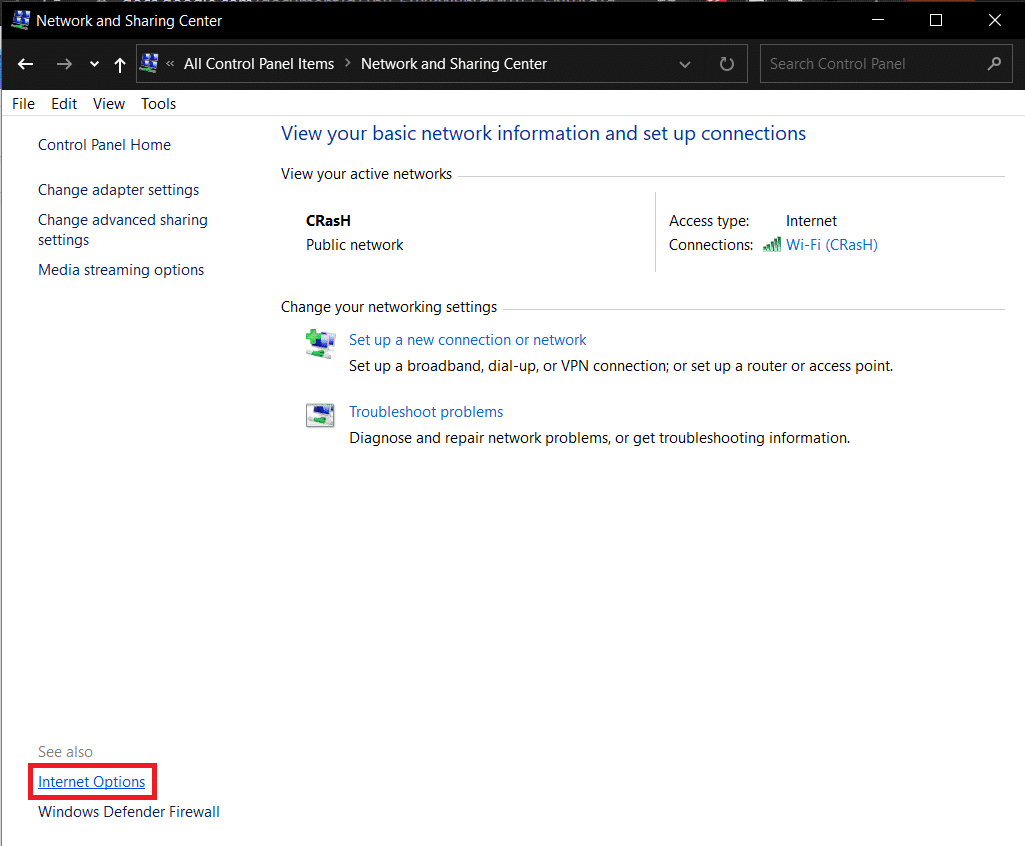Click the Wi-Fi (CRasH) connection link
Screen dimensions: 1025x846
831,245
